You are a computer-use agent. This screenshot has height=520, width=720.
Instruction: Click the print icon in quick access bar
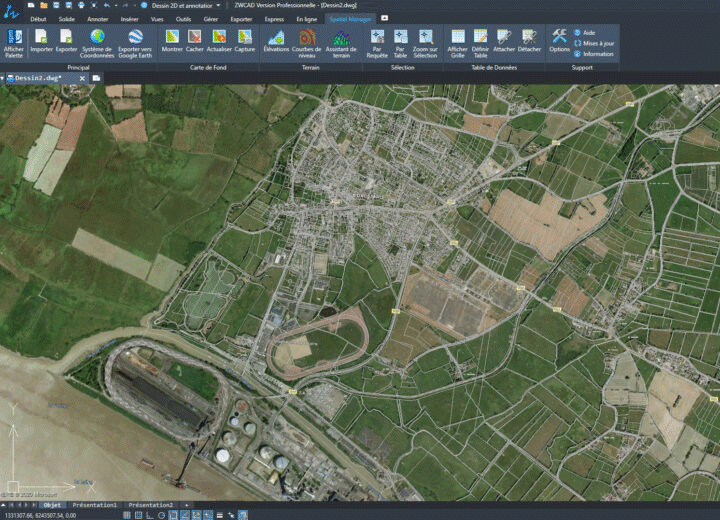click(81, 5)
